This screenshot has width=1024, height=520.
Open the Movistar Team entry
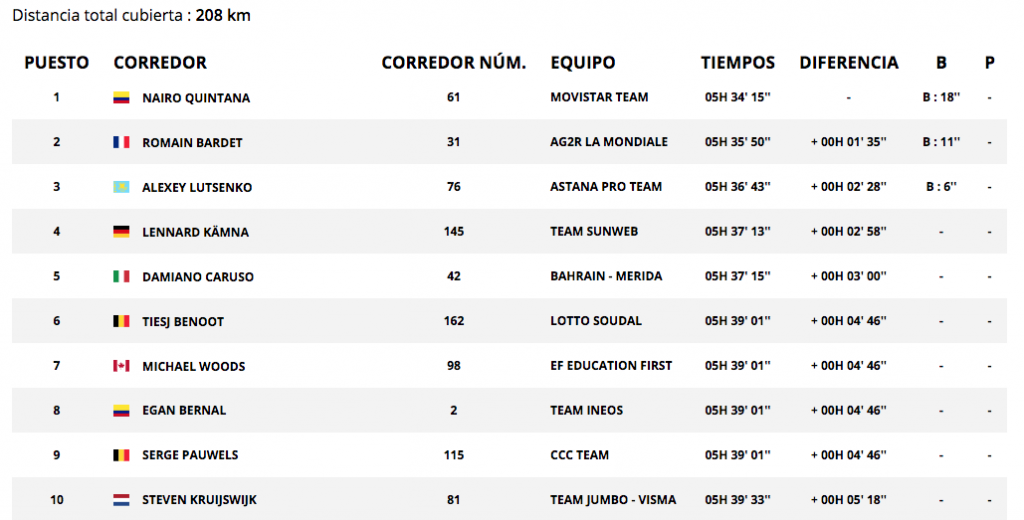coord(599,97)
